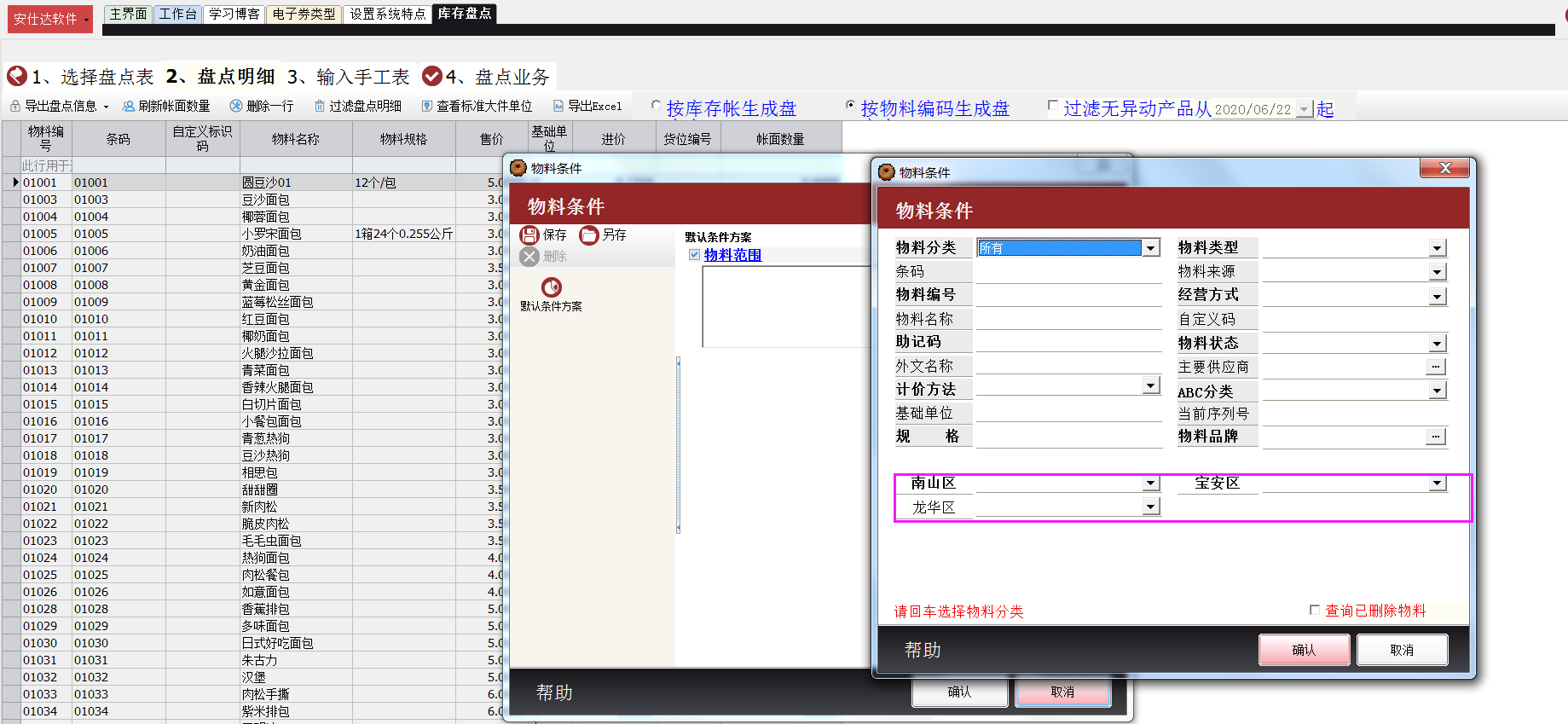
Task: Click the 物料编号 input field
Action: (1068, 295)
